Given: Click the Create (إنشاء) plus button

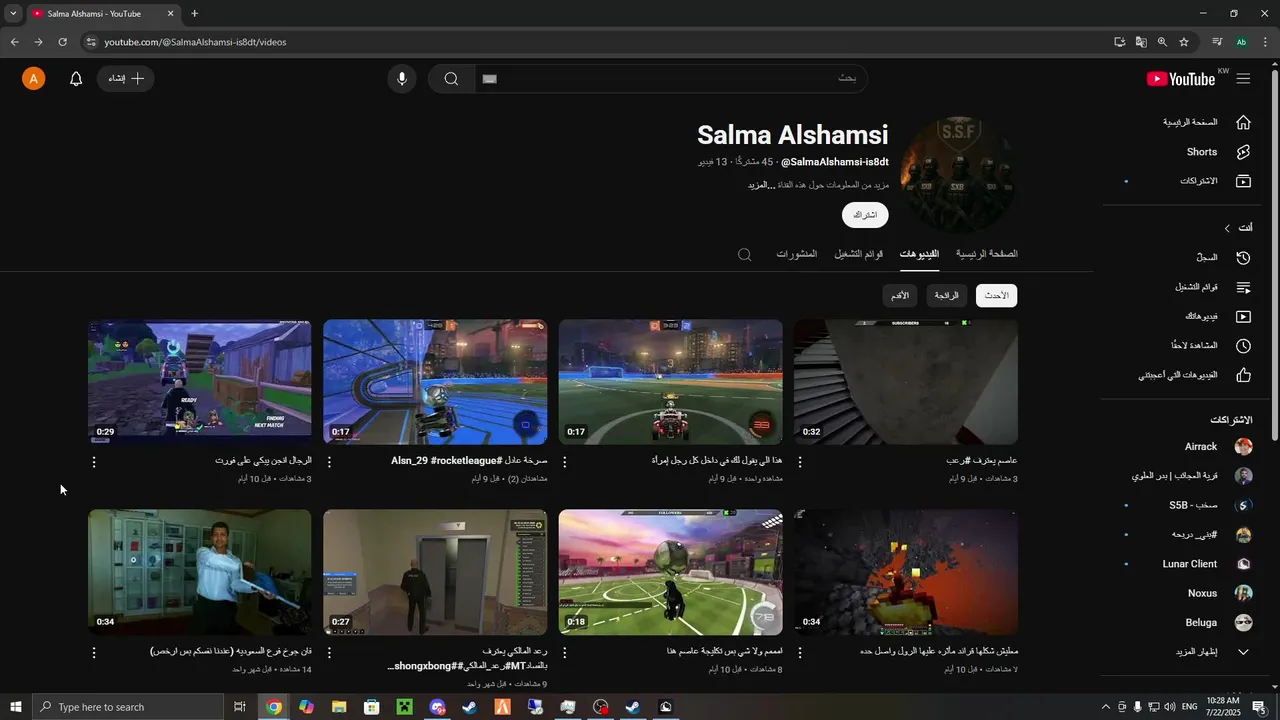Looking at the screenshot, I should 126,79.
